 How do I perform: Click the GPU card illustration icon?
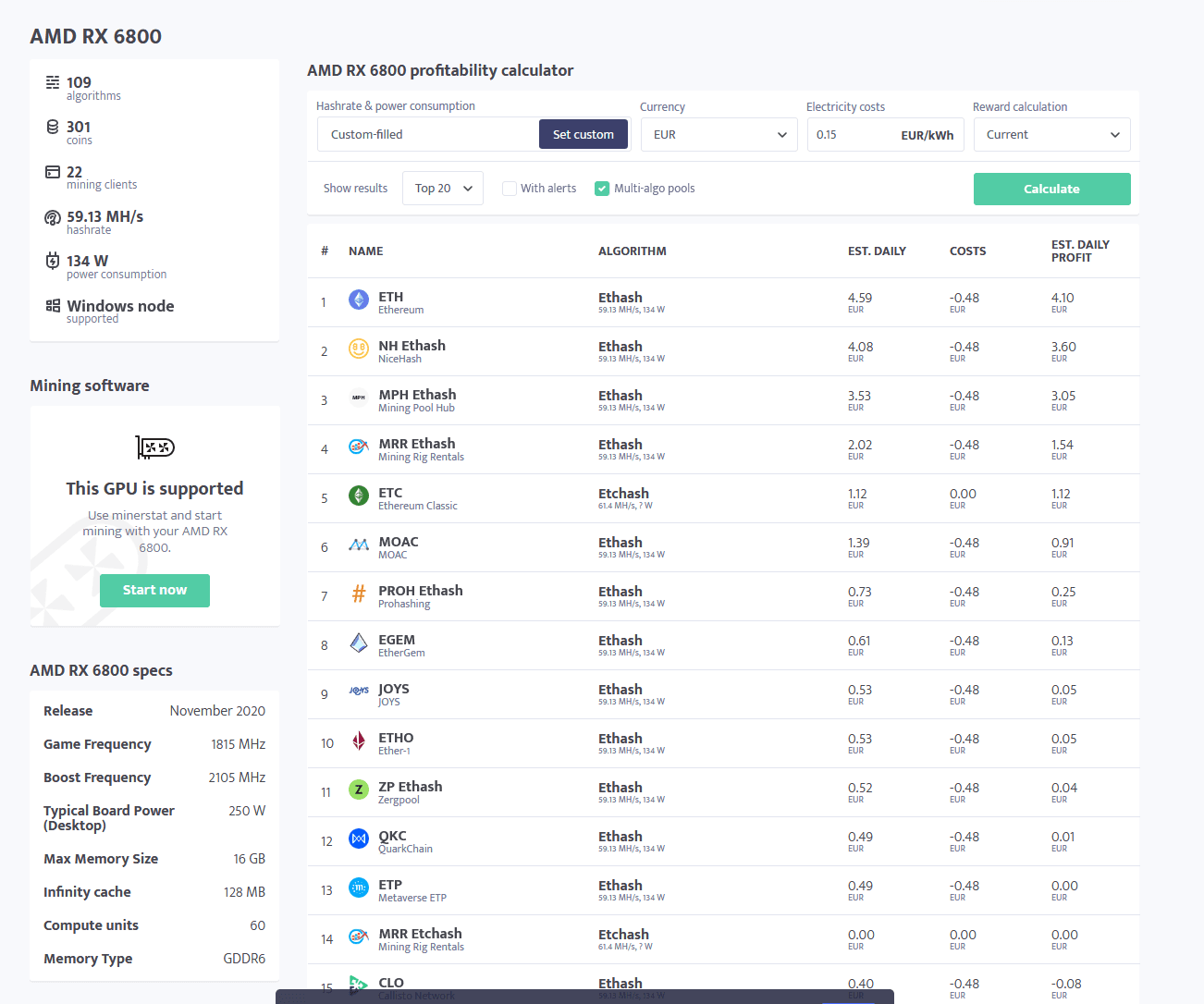(x=155, y=447)
